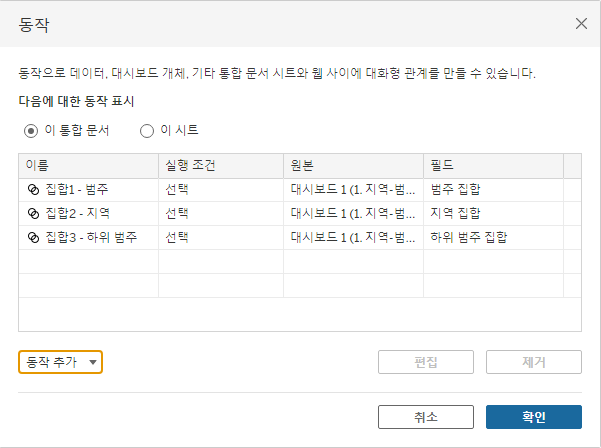Click the 편집 button
This screenshot has height=448, width=601.
click(426, 362)
